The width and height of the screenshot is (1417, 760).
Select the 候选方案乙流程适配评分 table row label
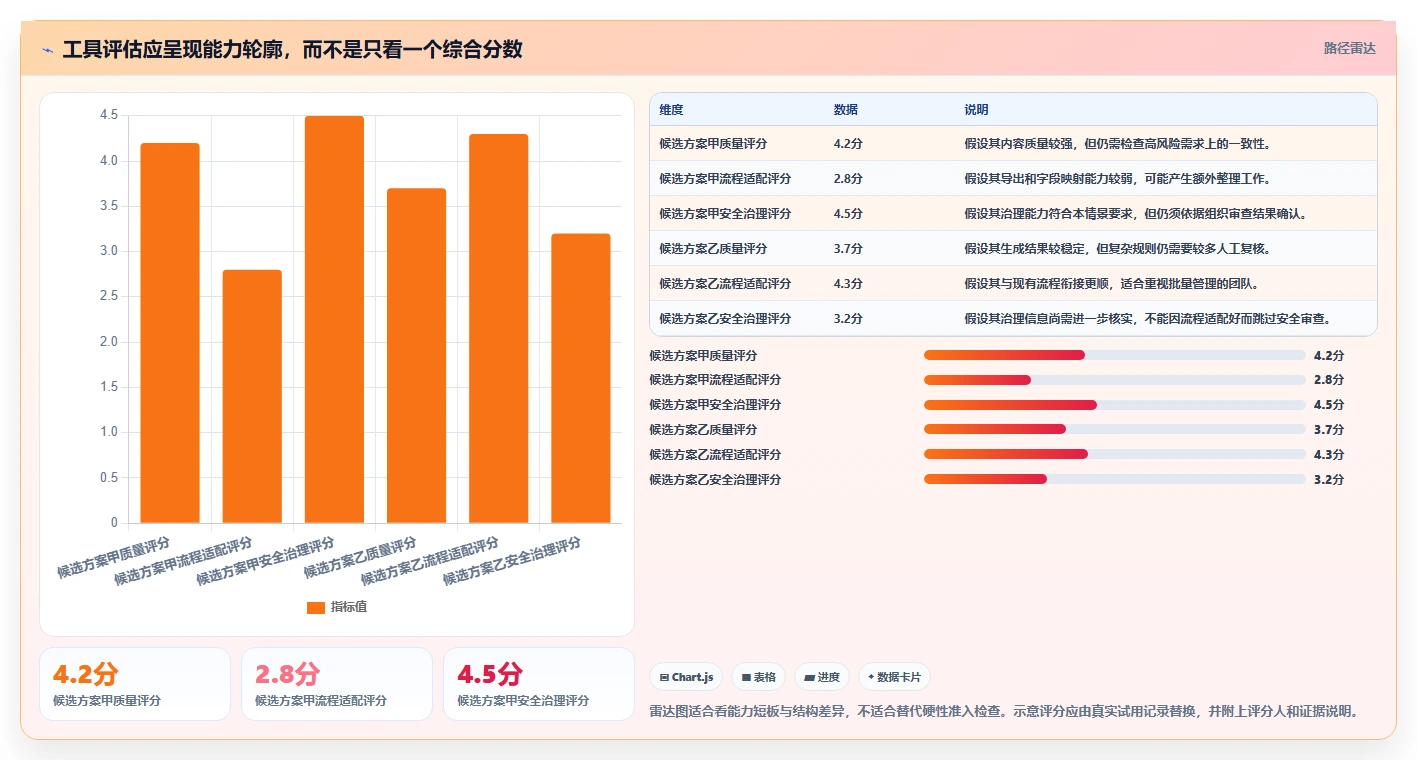[x=725, y=284]
